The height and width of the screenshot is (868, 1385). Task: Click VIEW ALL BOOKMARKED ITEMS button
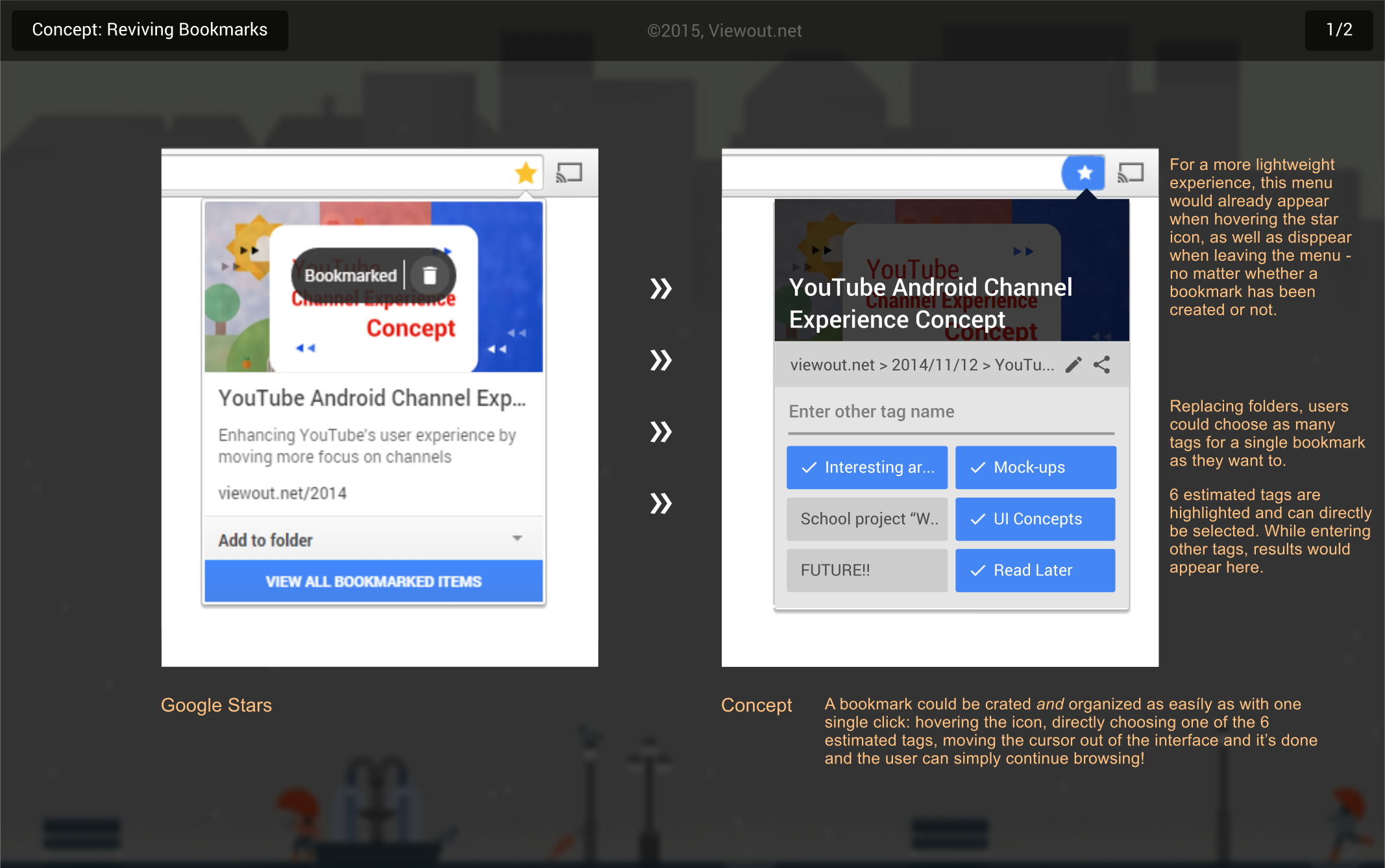pyautogui.click(x=373, y=581)
